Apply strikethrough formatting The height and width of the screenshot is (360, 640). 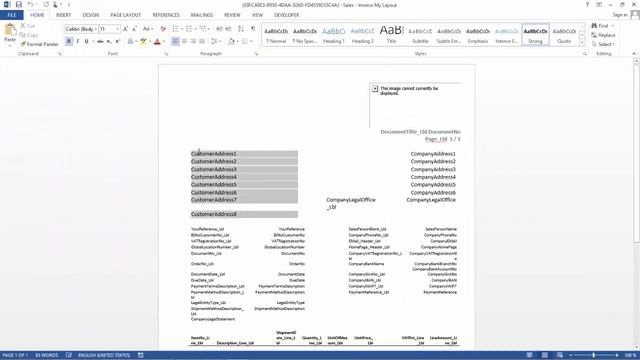100,41
